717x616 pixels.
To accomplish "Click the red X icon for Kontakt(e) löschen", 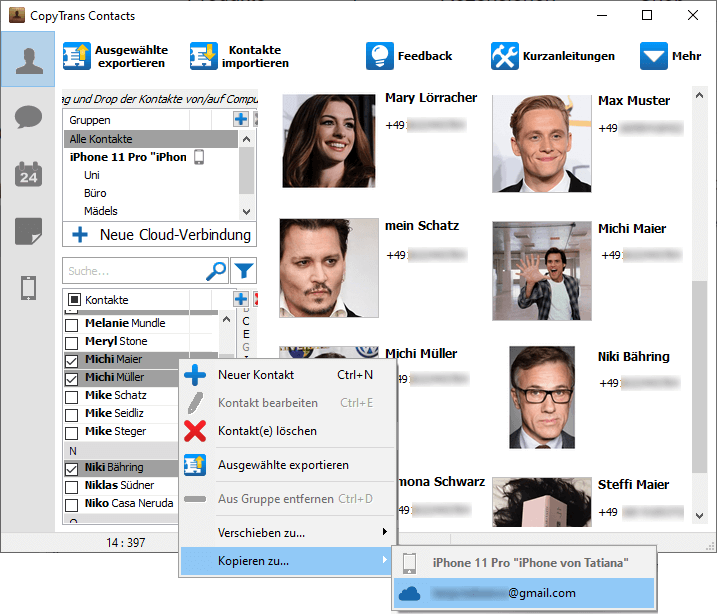I will click(195, 431).
